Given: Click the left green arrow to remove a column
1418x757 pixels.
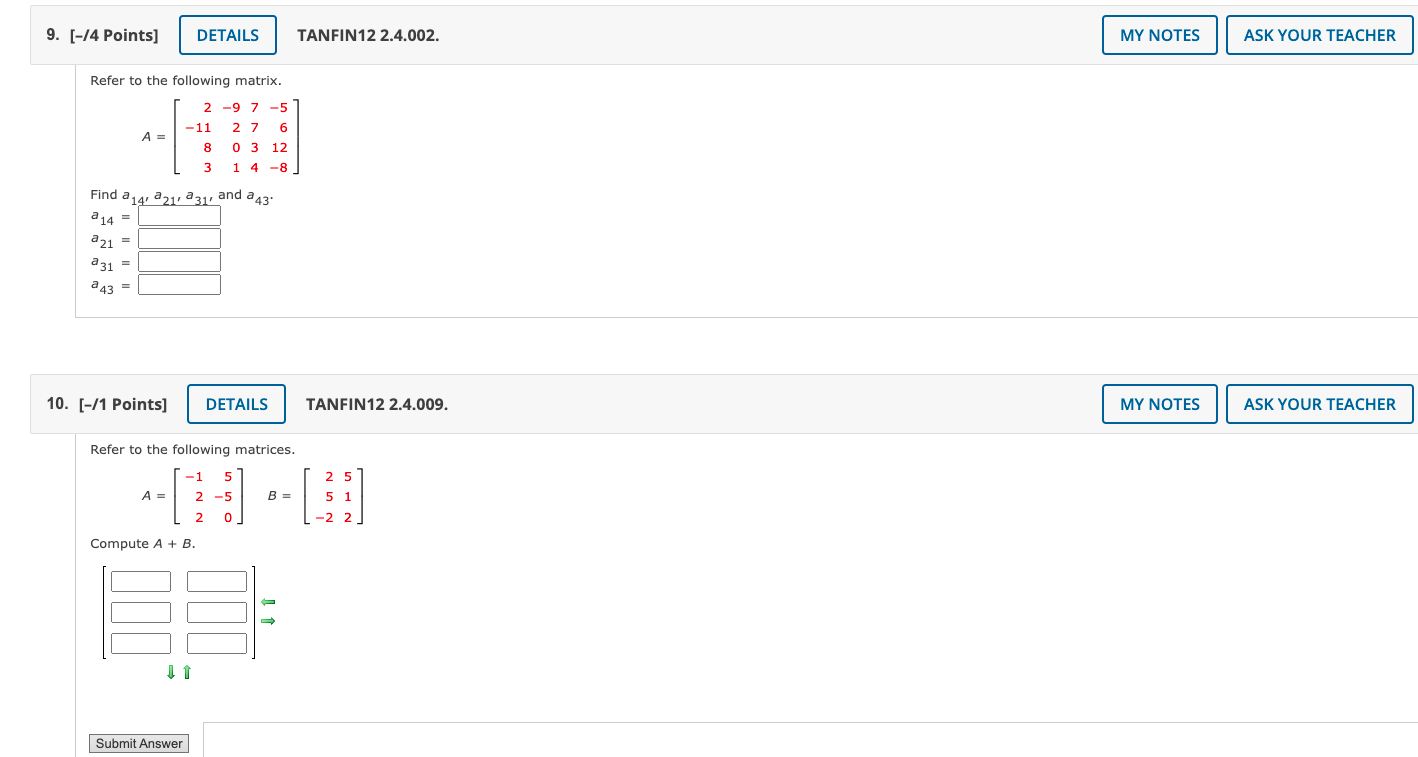Looking at the screenshot, I should tap(266, 602).
